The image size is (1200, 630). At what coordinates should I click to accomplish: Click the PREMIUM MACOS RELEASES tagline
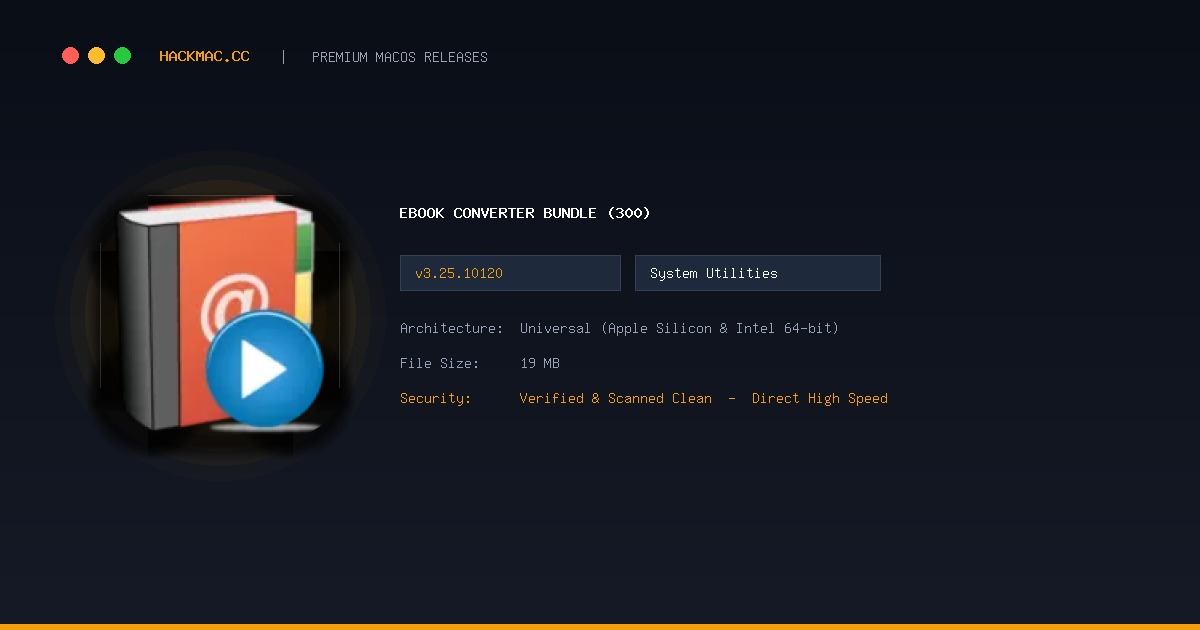(x=400, y=57)
